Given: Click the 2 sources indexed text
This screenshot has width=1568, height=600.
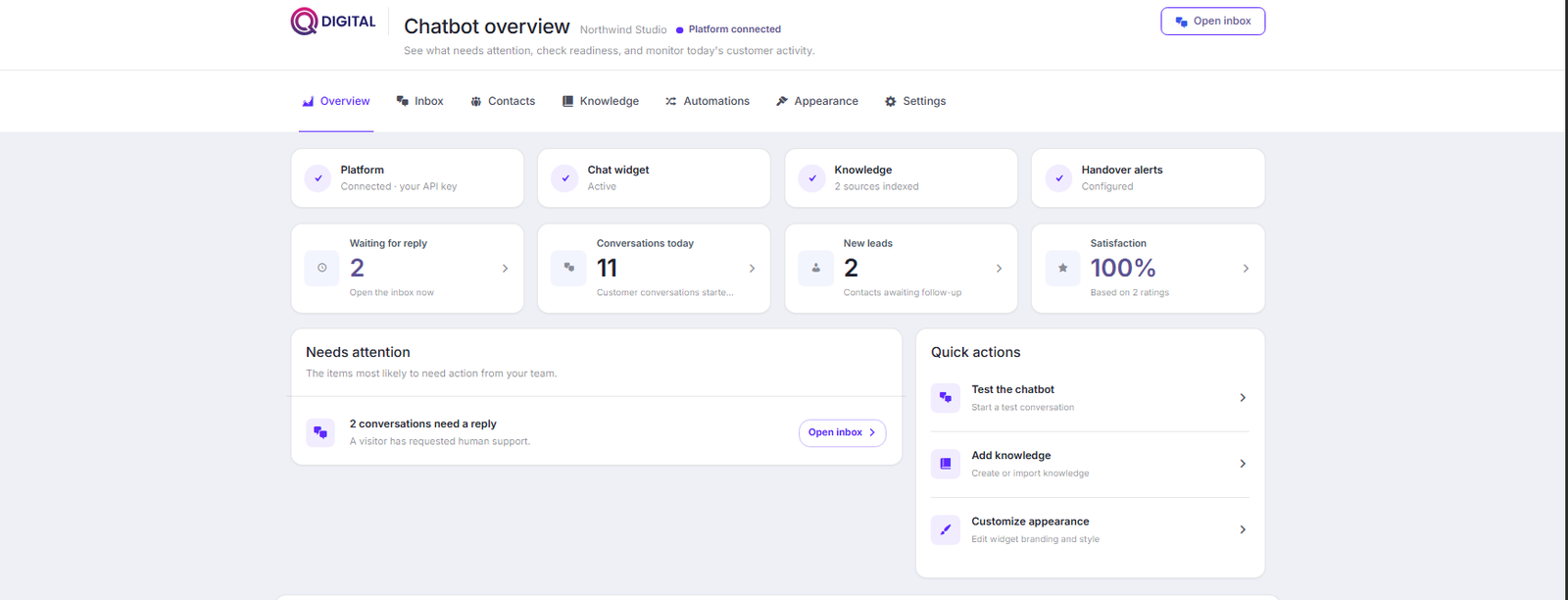Looking at the screenshot, I should click(877, 186).
